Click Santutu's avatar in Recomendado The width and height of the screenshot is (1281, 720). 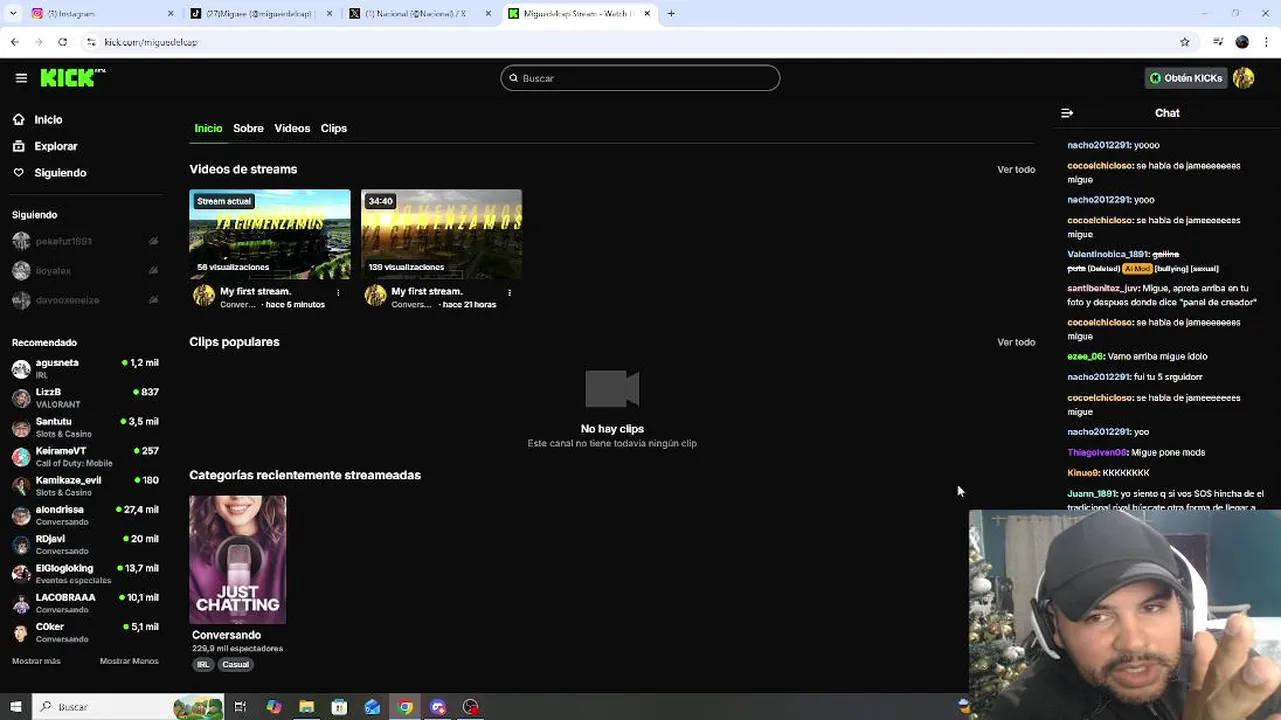coord(21,428)
